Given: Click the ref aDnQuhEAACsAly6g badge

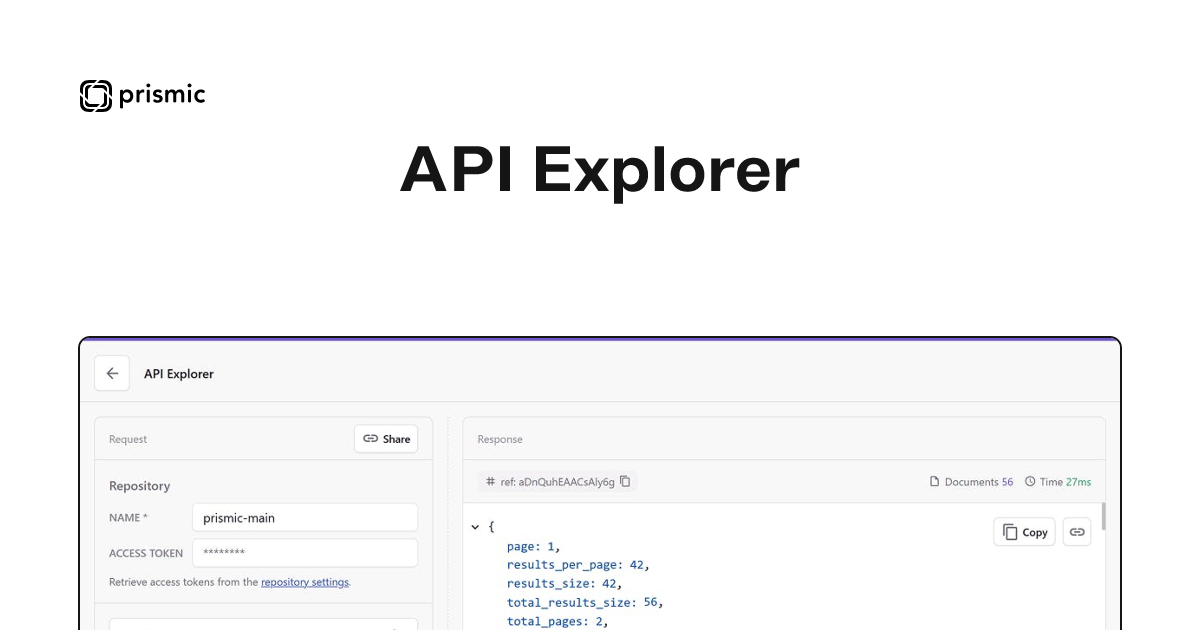Looking at the screenshot, I should (557, 482).
